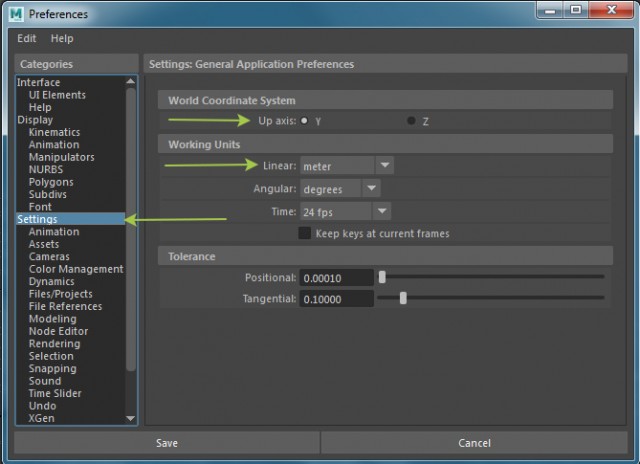The image size is (640, 464).
Task: Click the Positional tolerance value field
Action: 336,278
